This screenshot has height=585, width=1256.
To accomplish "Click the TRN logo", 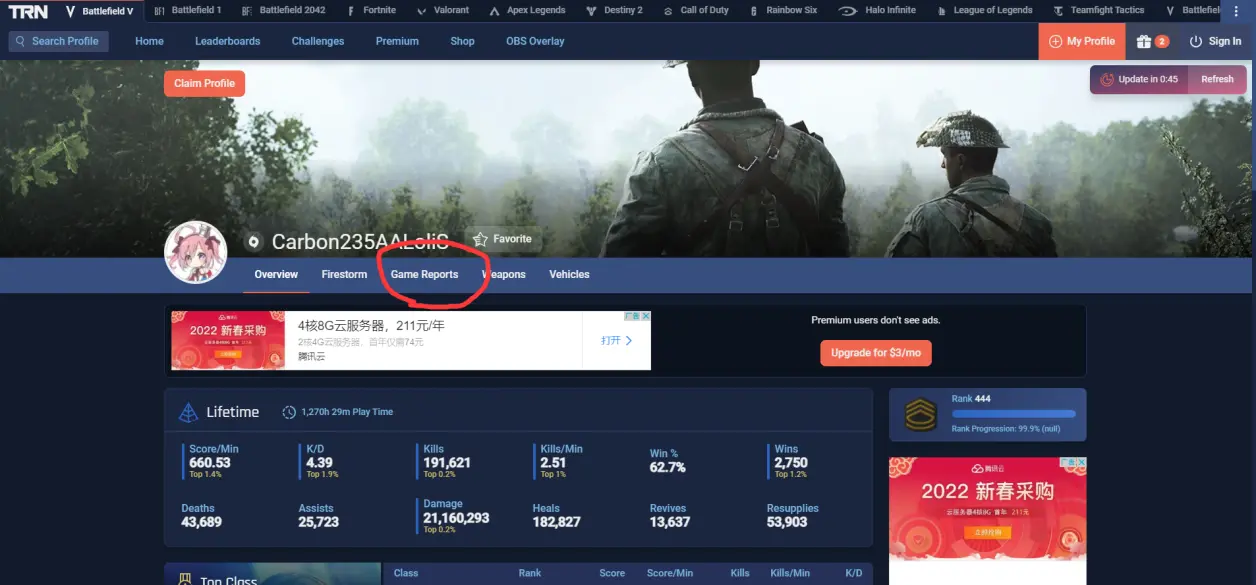I will tap(28, 11).
